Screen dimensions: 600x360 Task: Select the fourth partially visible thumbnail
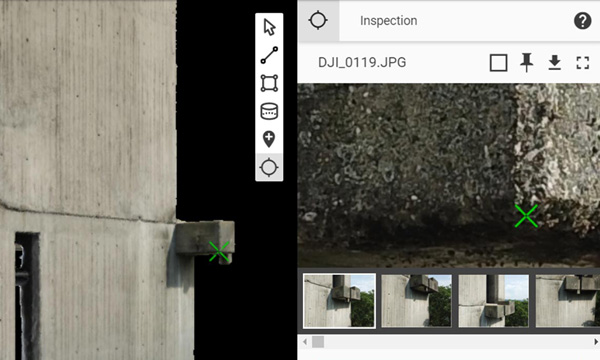pyautogui.click(x=567, y=301)
